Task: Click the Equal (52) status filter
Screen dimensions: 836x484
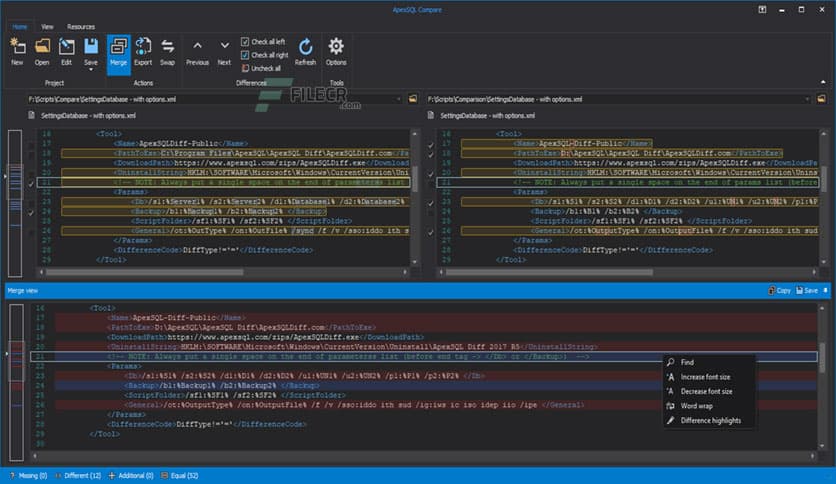Action: pyautogui.click(x=180, y=475)
